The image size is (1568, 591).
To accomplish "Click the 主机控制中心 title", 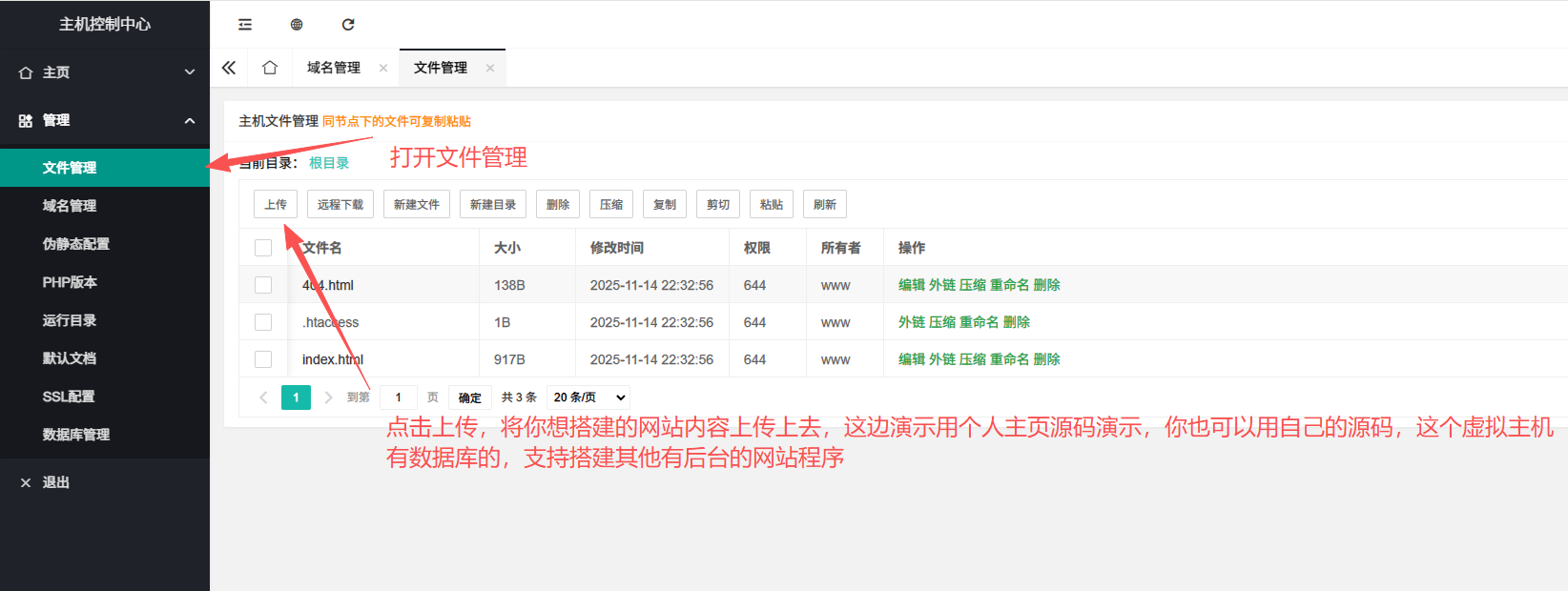I will point(105,24).
